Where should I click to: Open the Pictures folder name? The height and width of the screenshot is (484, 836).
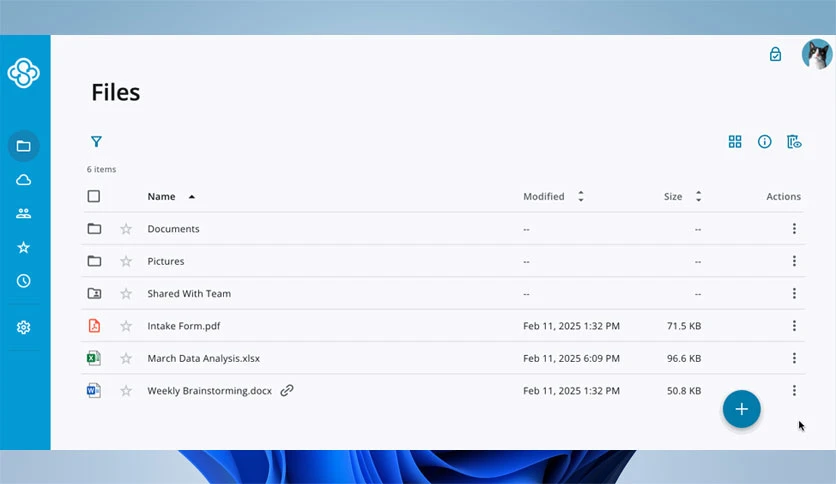pyautogui.click(x=166, y=261)
